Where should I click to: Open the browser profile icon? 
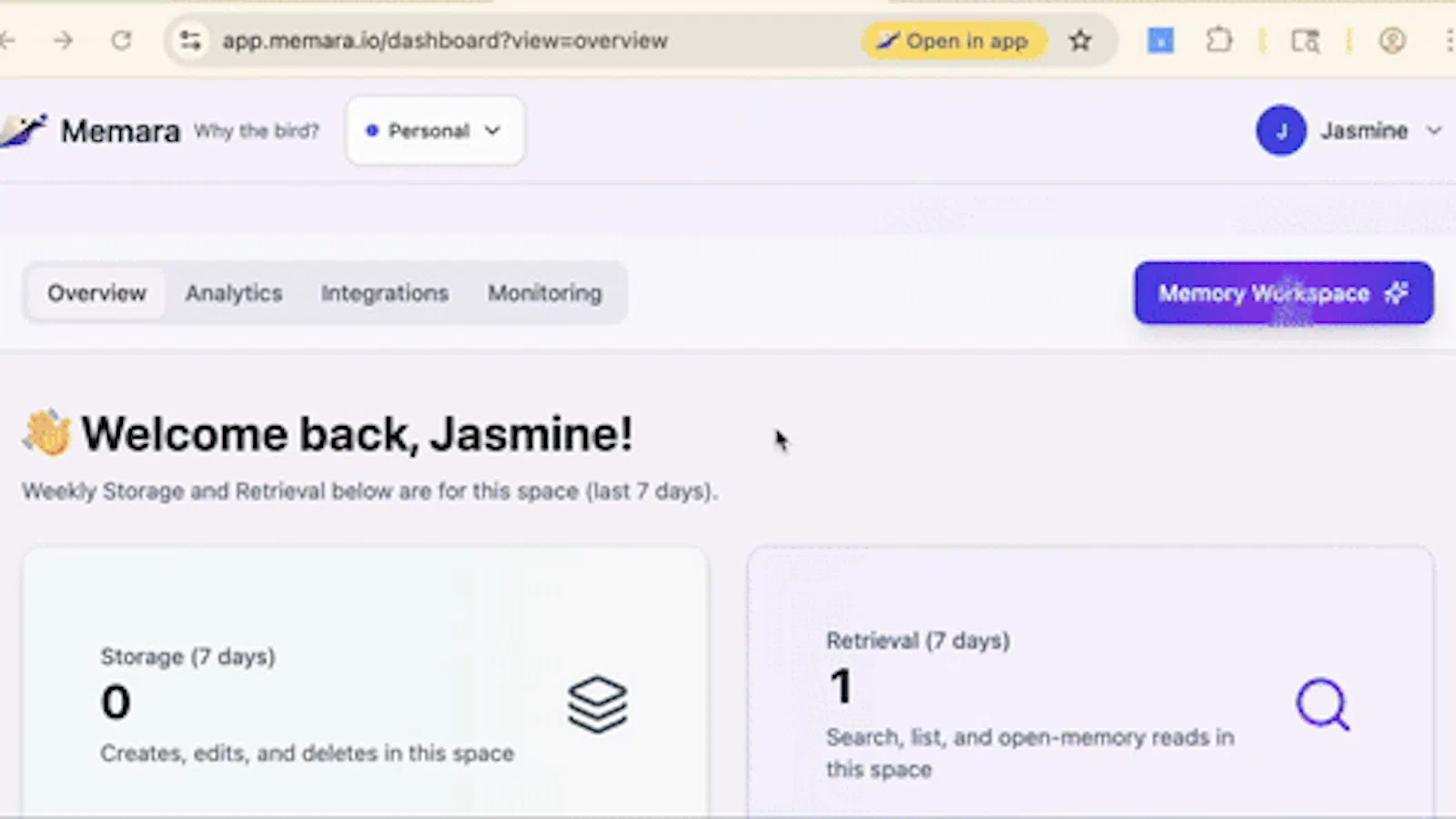(x=1392, y=40)
